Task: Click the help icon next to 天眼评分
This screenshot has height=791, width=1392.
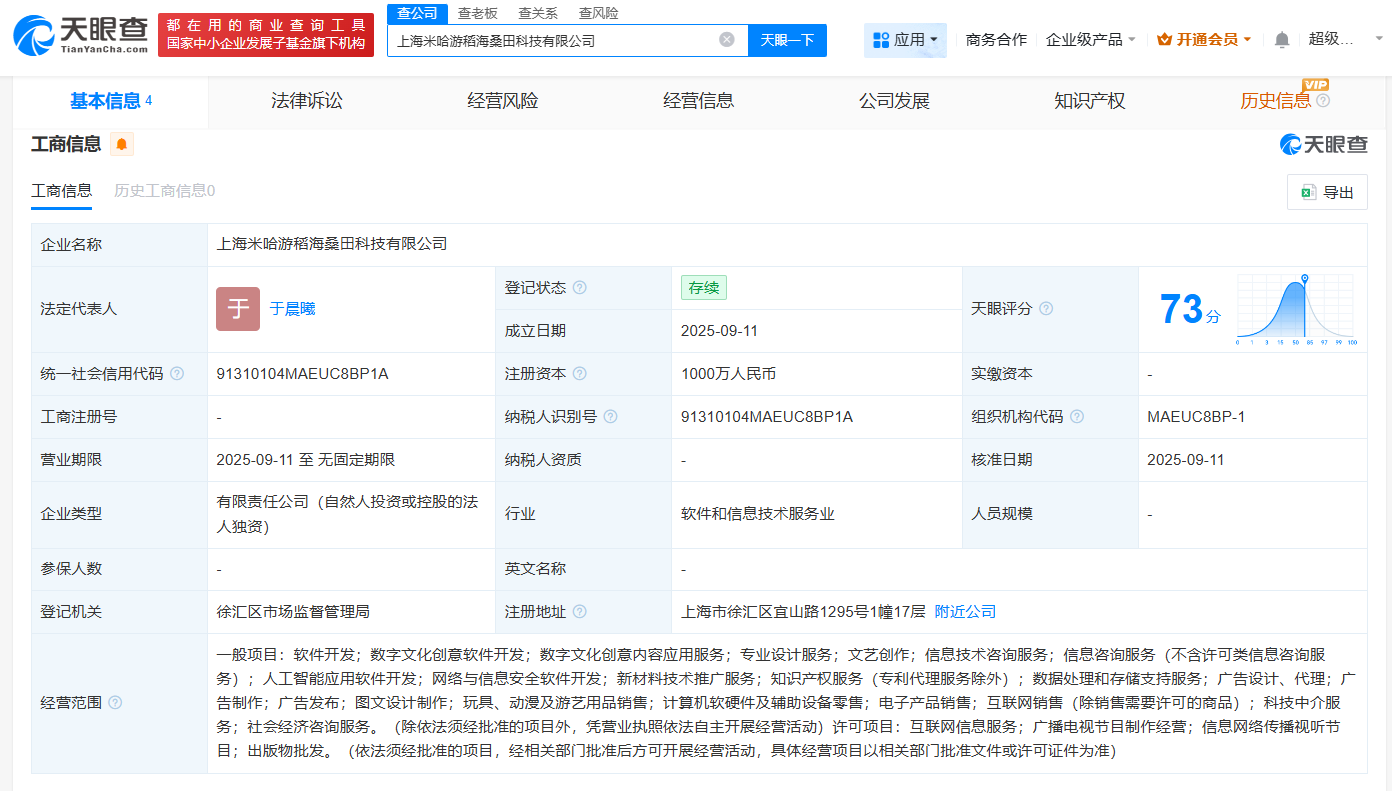Action: coord(1046,309)
